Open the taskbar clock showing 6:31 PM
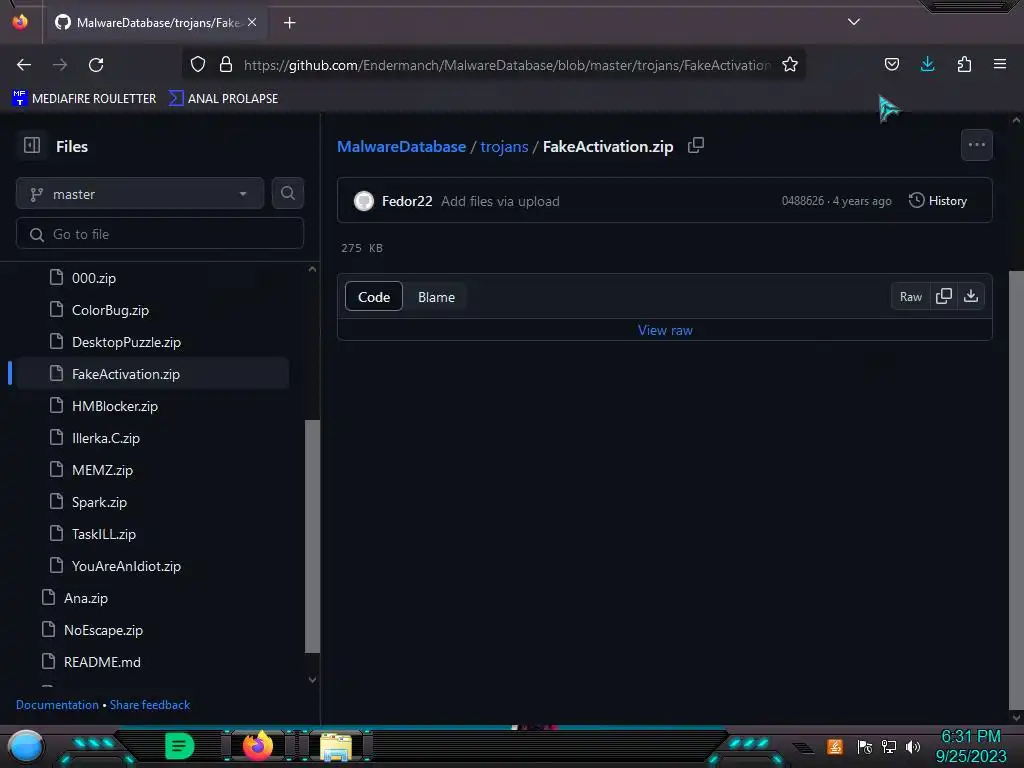This screenshot has height=768, width=1024. coord(970,746)
